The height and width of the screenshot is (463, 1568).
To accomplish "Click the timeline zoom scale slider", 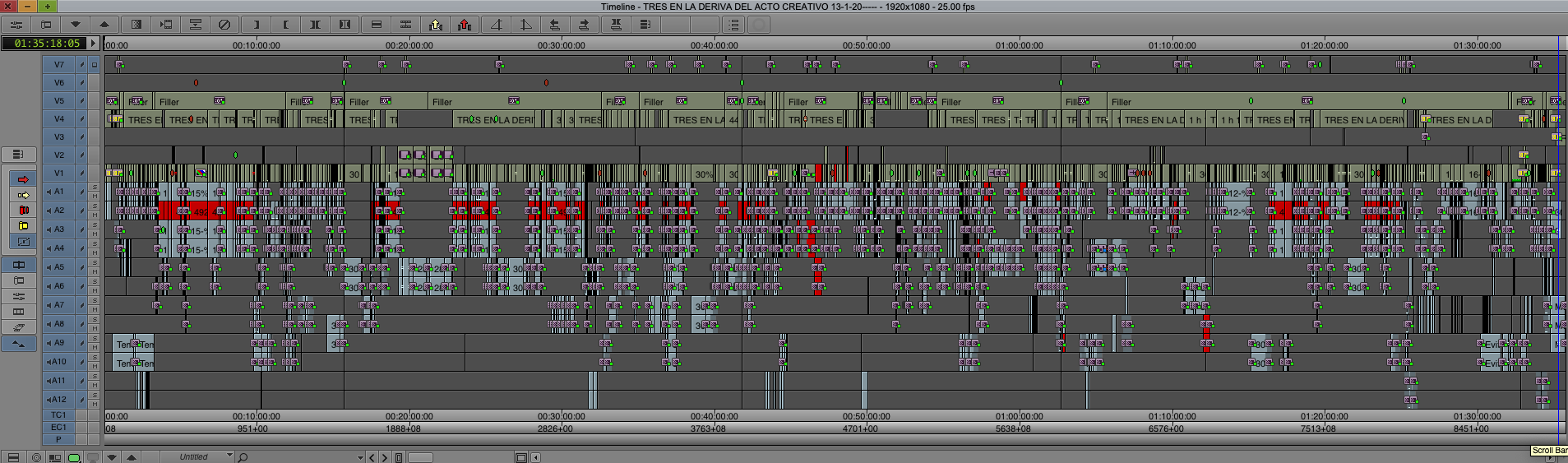I will click(420, 457).
